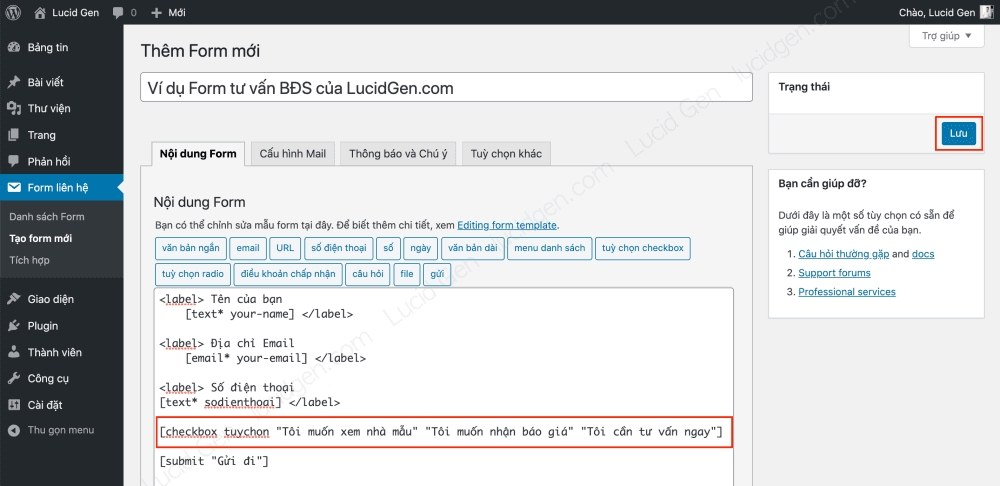Image resolution: width=1000 pixels, height=486 pixels.
Task: Open Bảng tin dashboard menu
Action: pos(48,48)
